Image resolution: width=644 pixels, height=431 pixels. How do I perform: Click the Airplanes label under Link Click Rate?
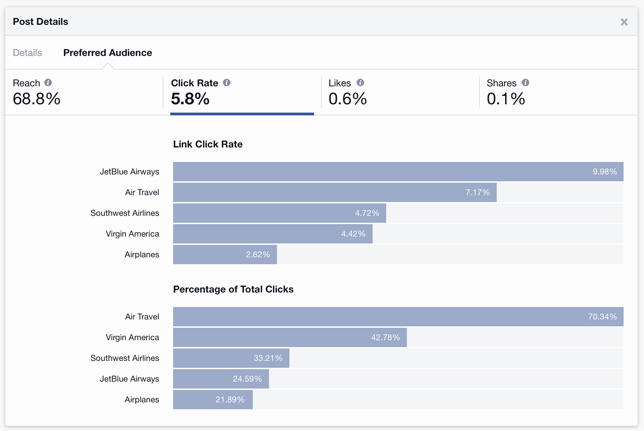(142, 255)
